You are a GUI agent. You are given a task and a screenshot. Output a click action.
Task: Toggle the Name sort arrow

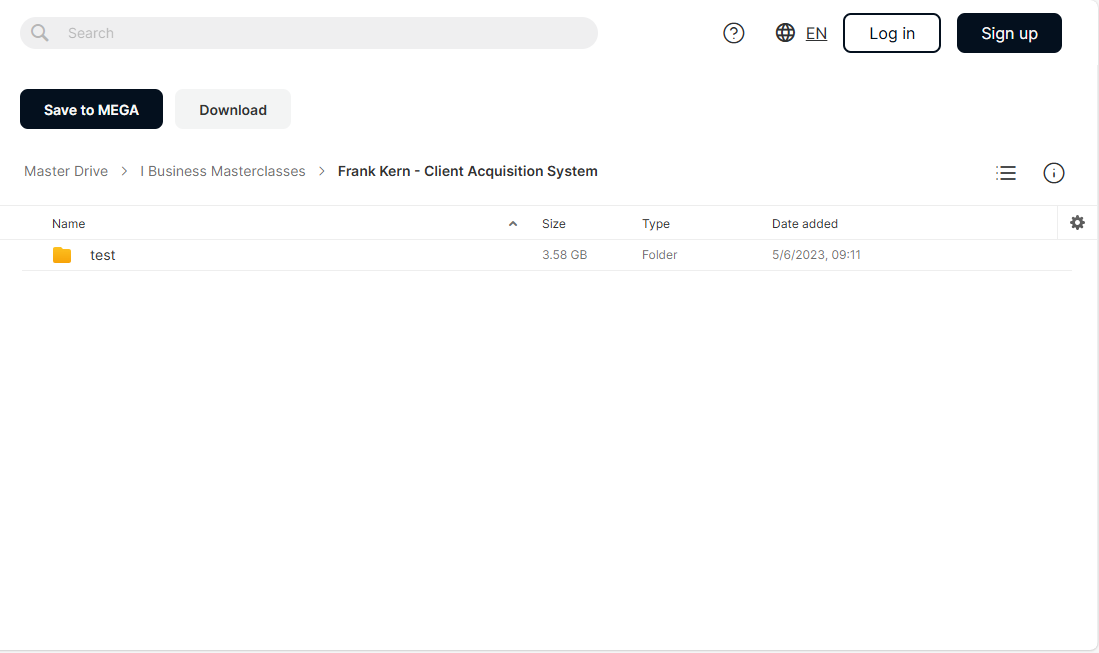coord(513,224)
